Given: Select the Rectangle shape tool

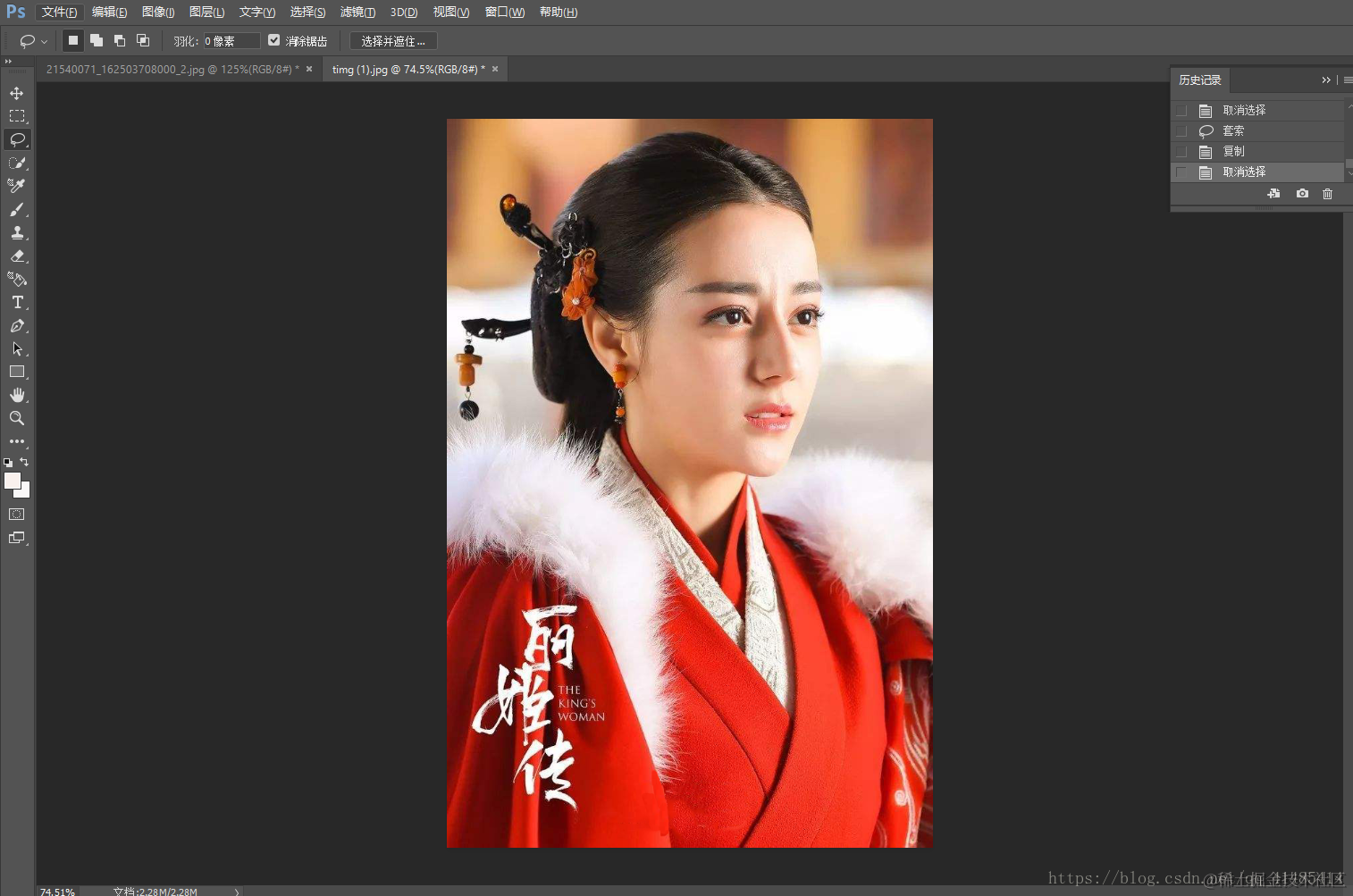Looking at the screenshot, I should click(x=17, y=372).
